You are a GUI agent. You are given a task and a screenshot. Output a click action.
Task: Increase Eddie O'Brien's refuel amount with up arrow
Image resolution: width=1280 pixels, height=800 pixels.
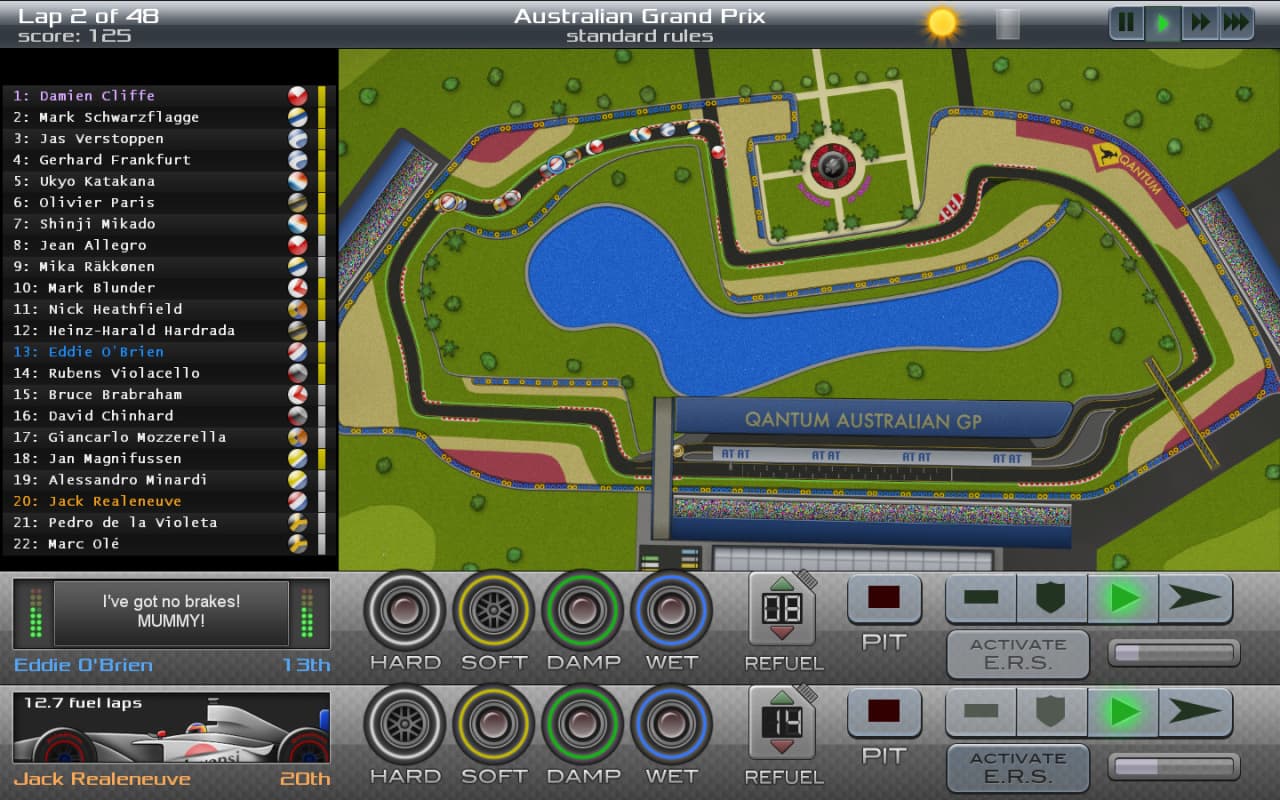point(781,583)
